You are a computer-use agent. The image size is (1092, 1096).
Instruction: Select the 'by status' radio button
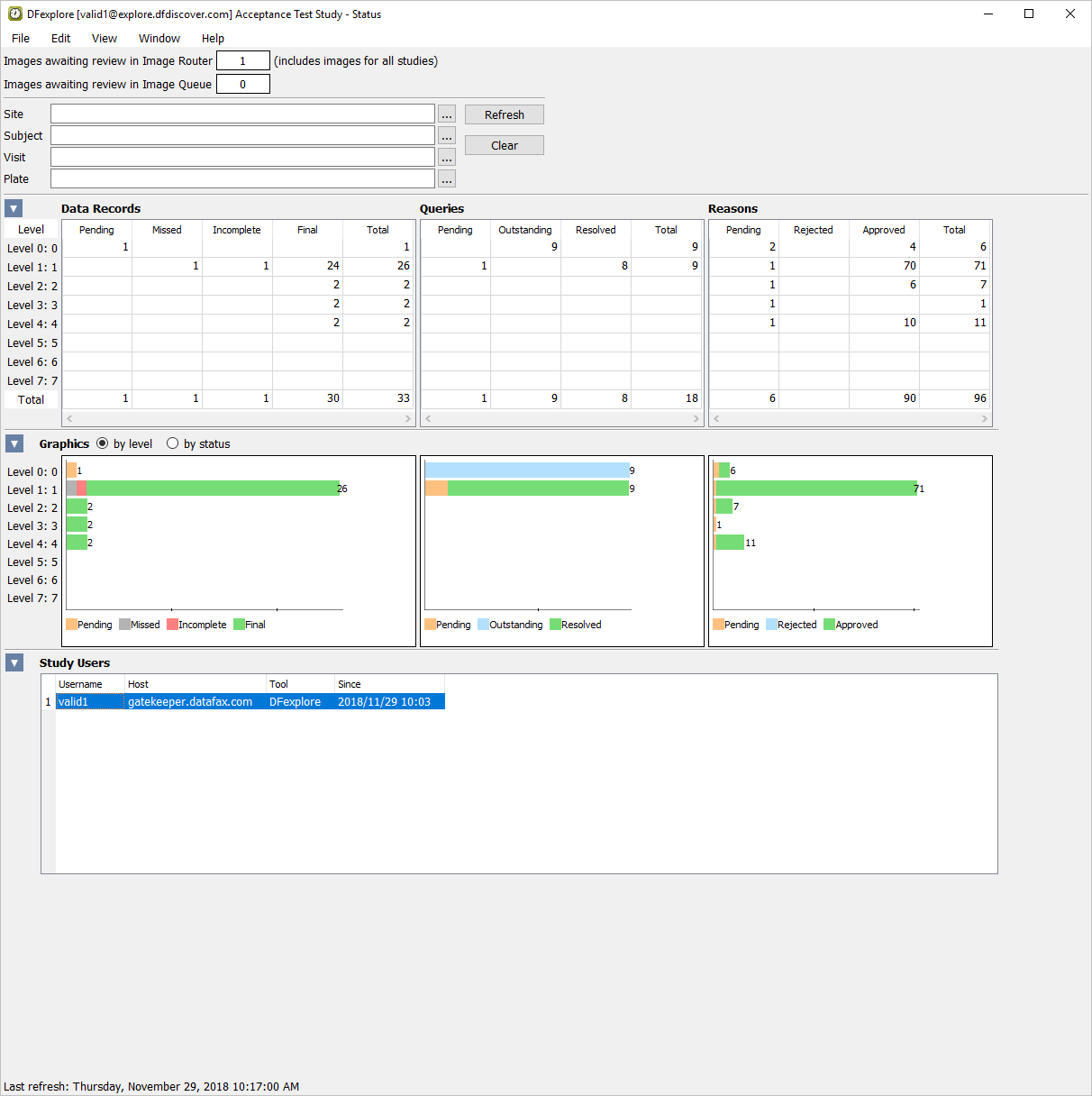click(173, 443)
